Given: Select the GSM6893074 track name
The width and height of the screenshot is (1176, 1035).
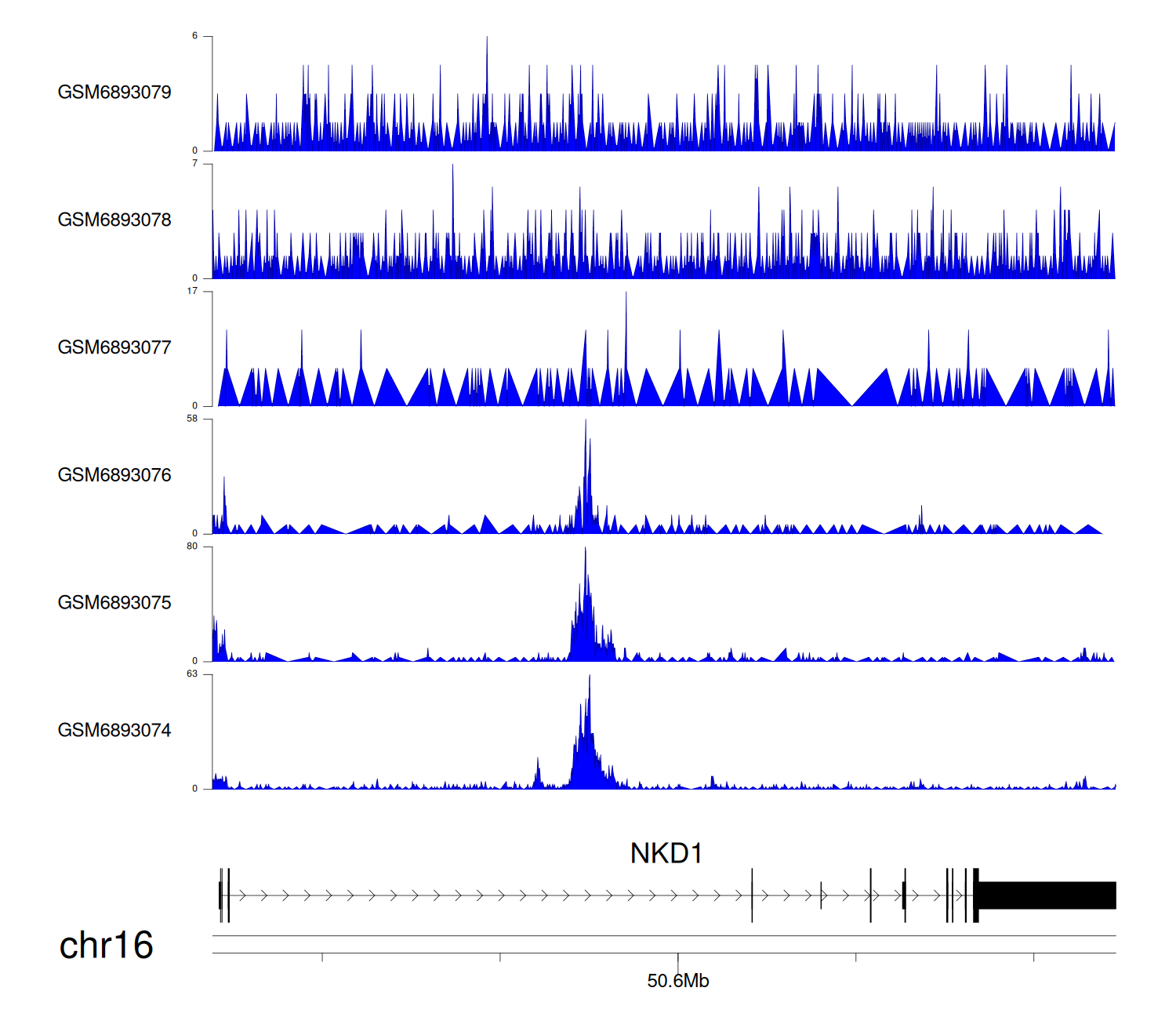Looking at the screenshot, I should click(x=114, y=731).
